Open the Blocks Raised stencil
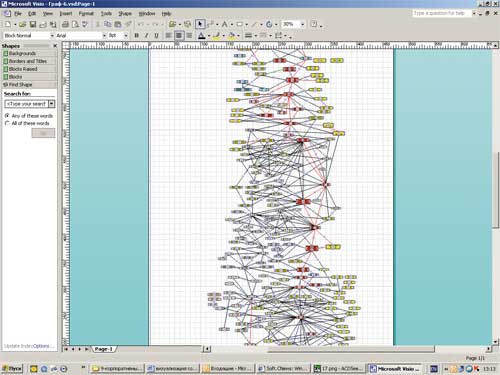500x375 pixels. coord(30,69)
